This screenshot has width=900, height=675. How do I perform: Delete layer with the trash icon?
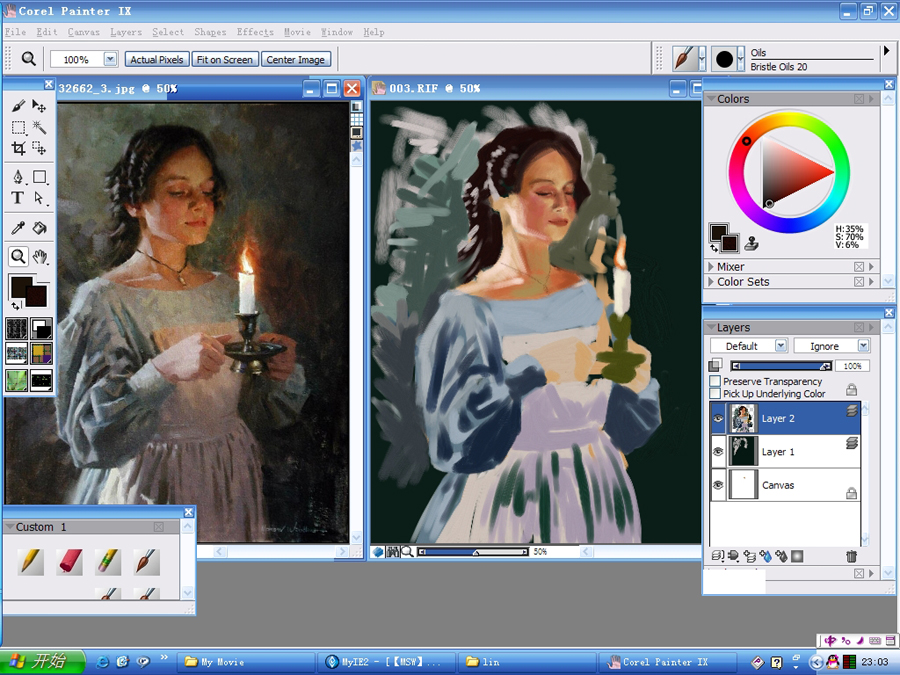coord(851,556)
